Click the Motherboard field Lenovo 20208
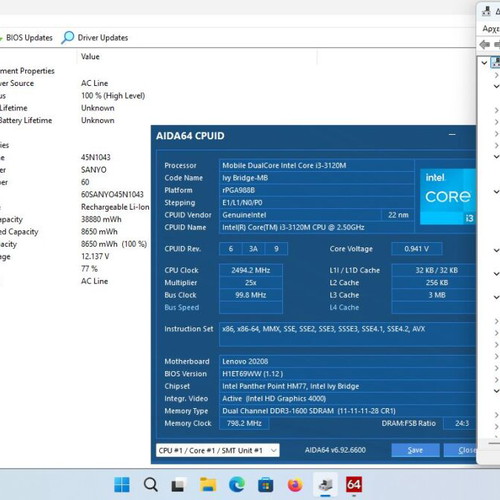Screen dimensions: 500x500 tap(348, 361)
